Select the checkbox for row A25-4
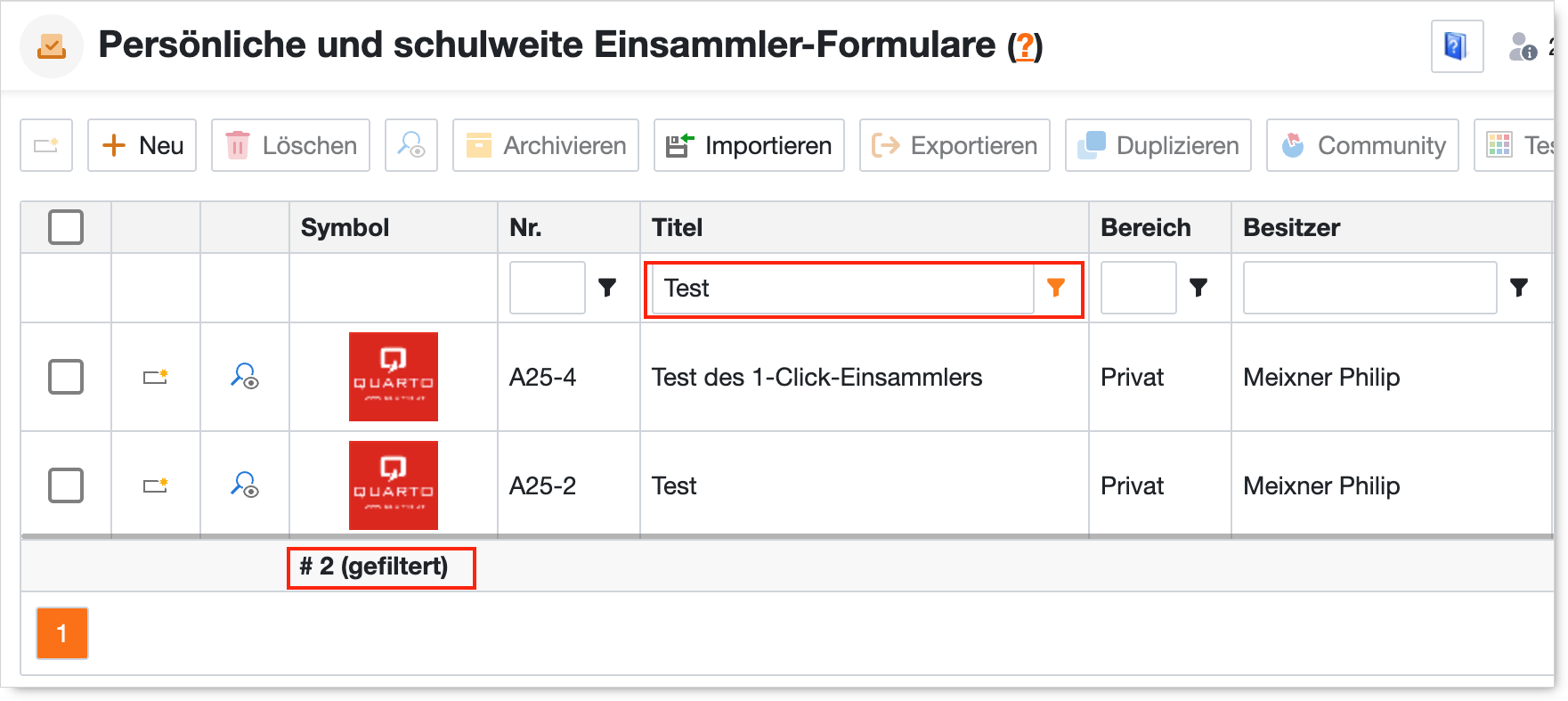 coord(66,377)
